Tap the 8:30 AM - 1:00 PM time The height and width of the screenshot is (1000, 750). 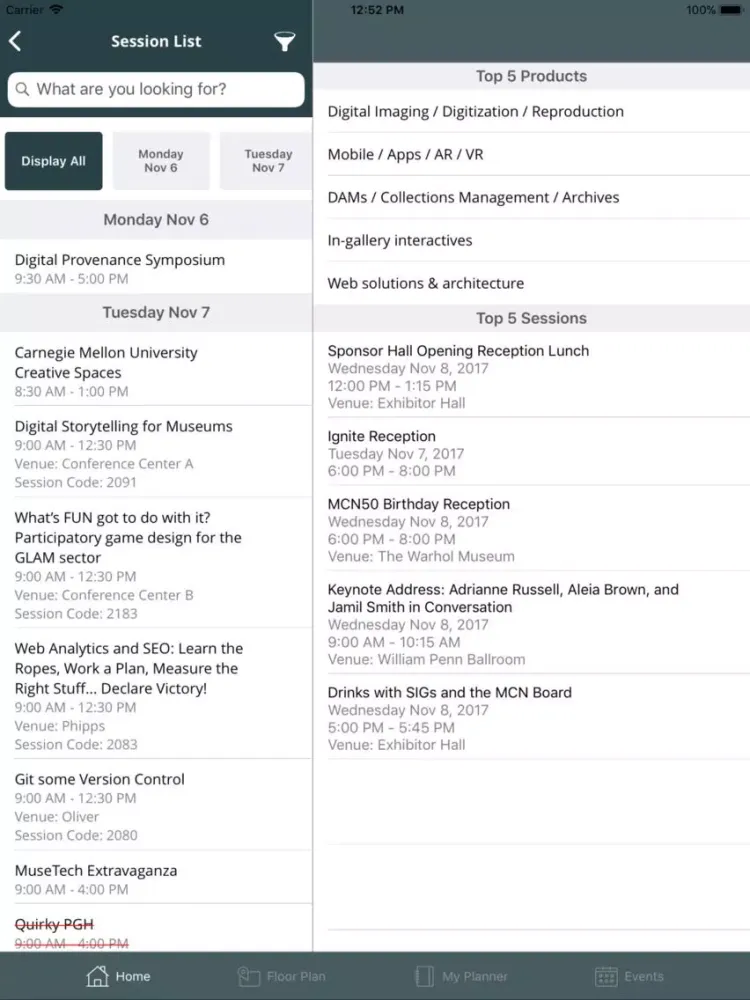(x=71, y=391)
